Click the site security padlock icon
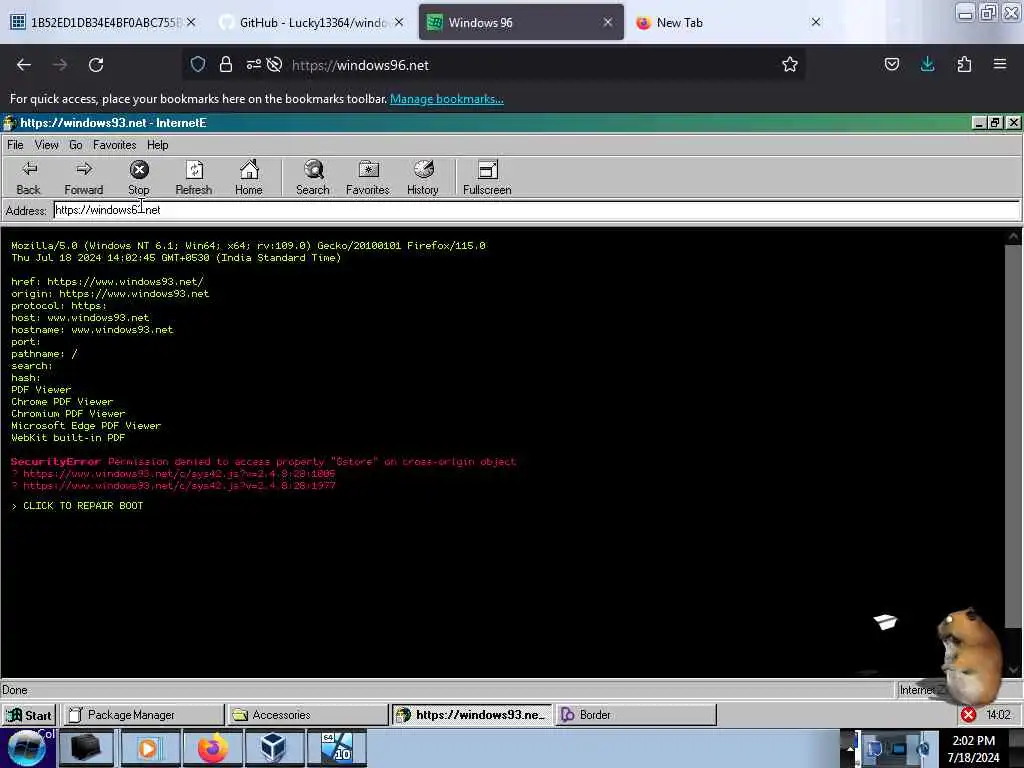 [226, 64]
